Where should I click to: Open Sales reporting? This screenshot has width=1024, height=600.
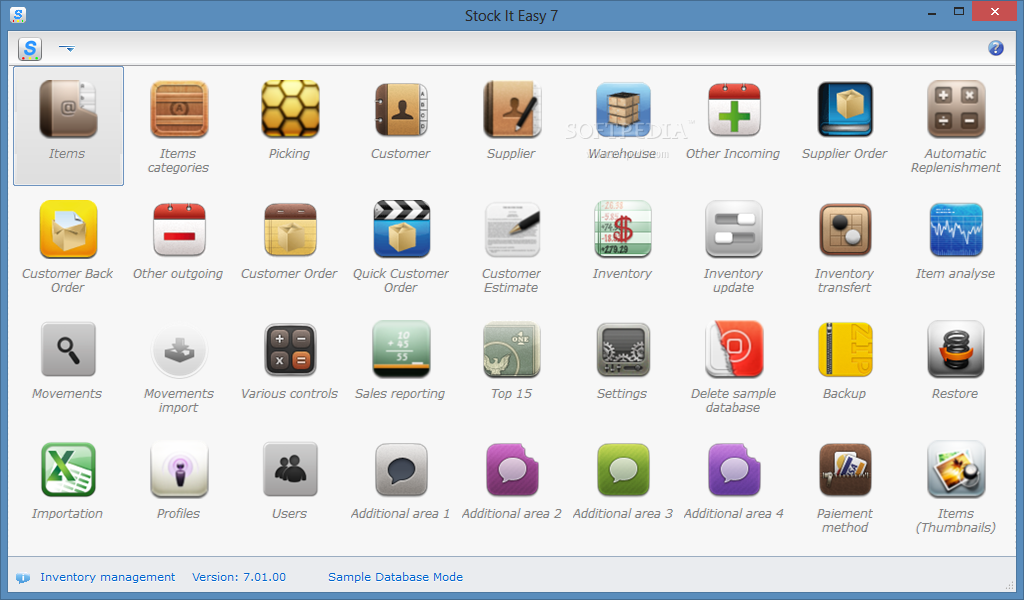(x=401, y=349)
